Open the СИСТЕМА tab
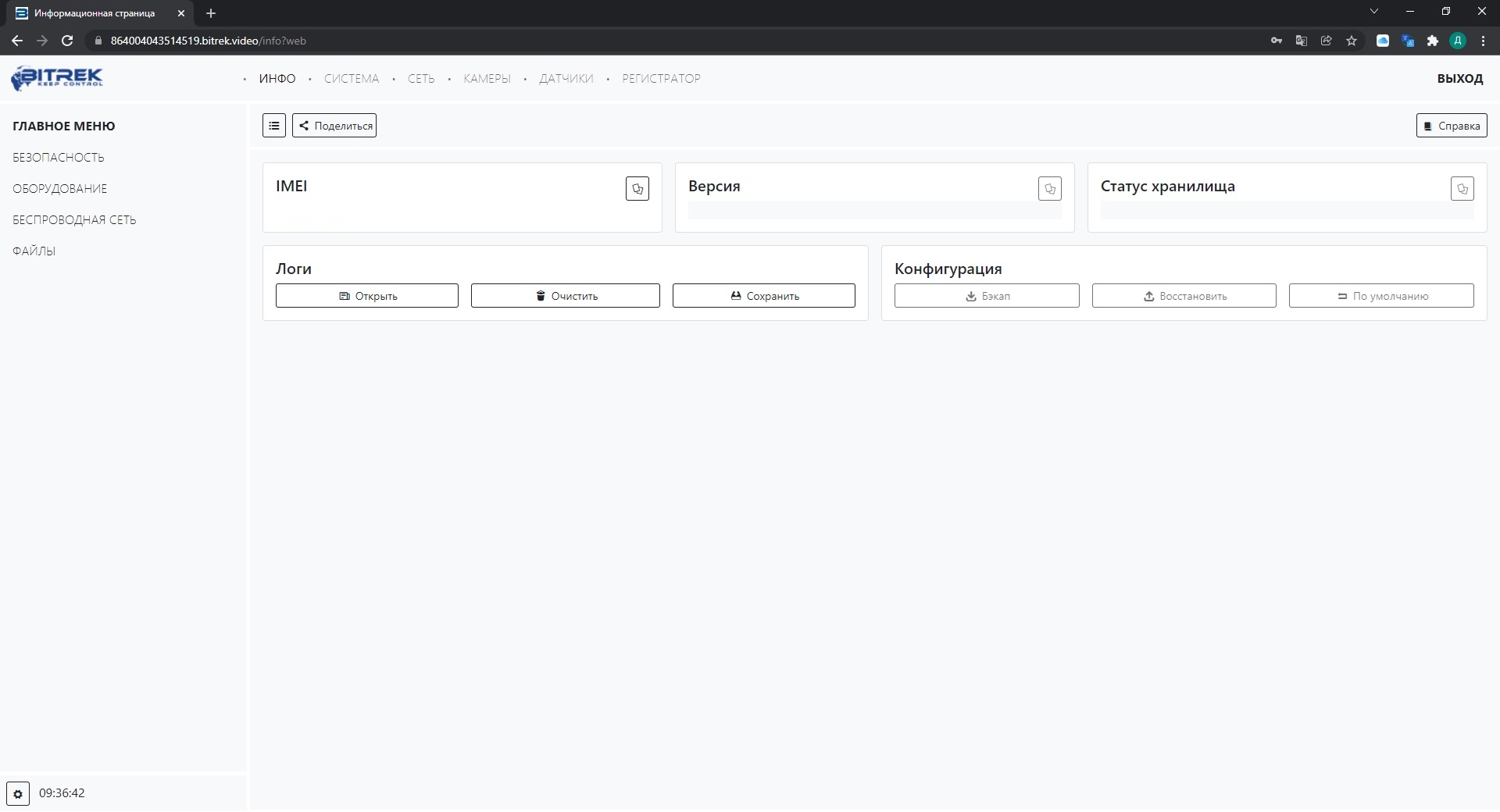 tap(351, 79)
